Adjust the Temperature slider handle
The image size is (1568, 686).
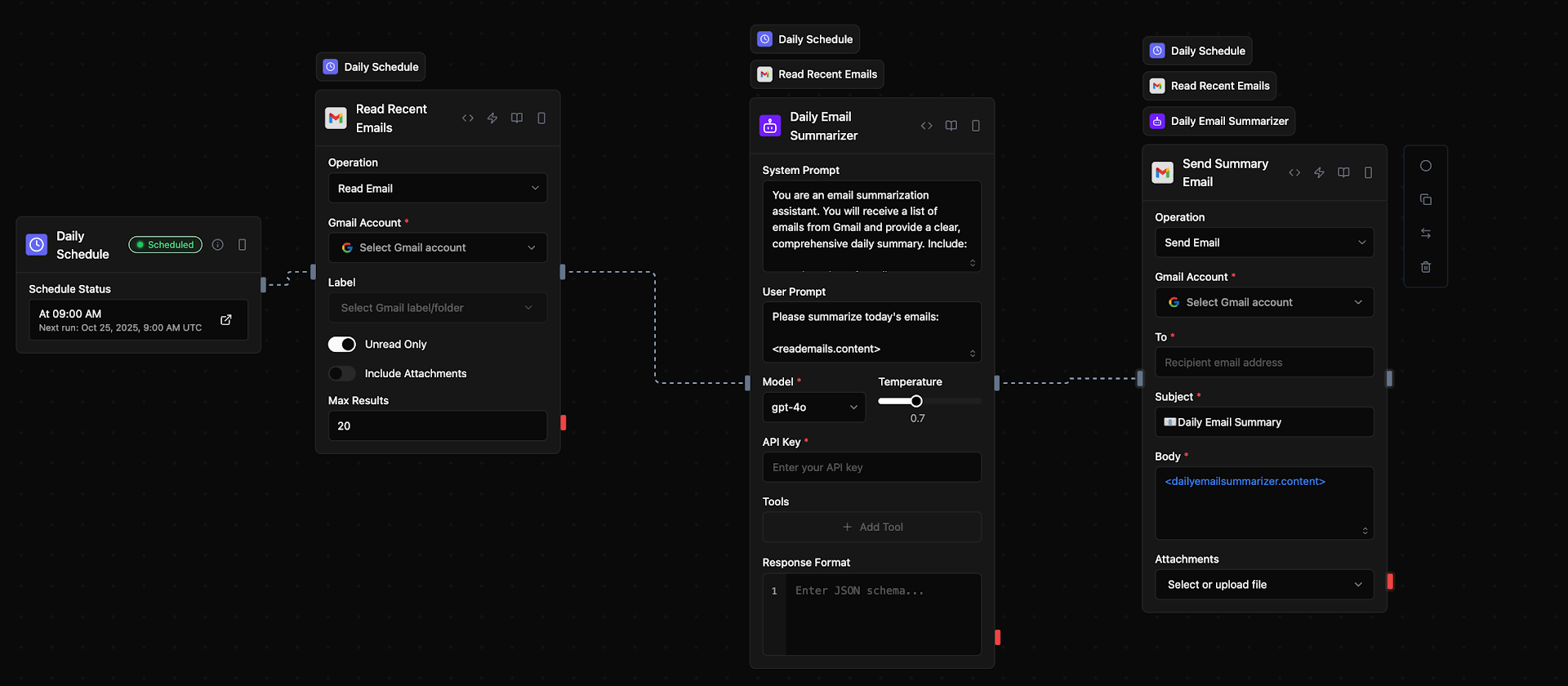[916, 401]
